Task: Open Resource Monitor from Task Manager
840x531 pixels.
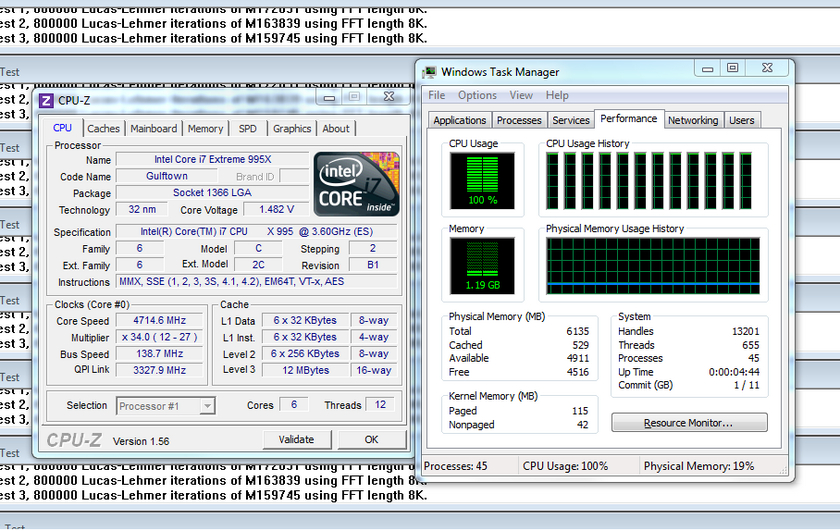Action: coord(689,423)
